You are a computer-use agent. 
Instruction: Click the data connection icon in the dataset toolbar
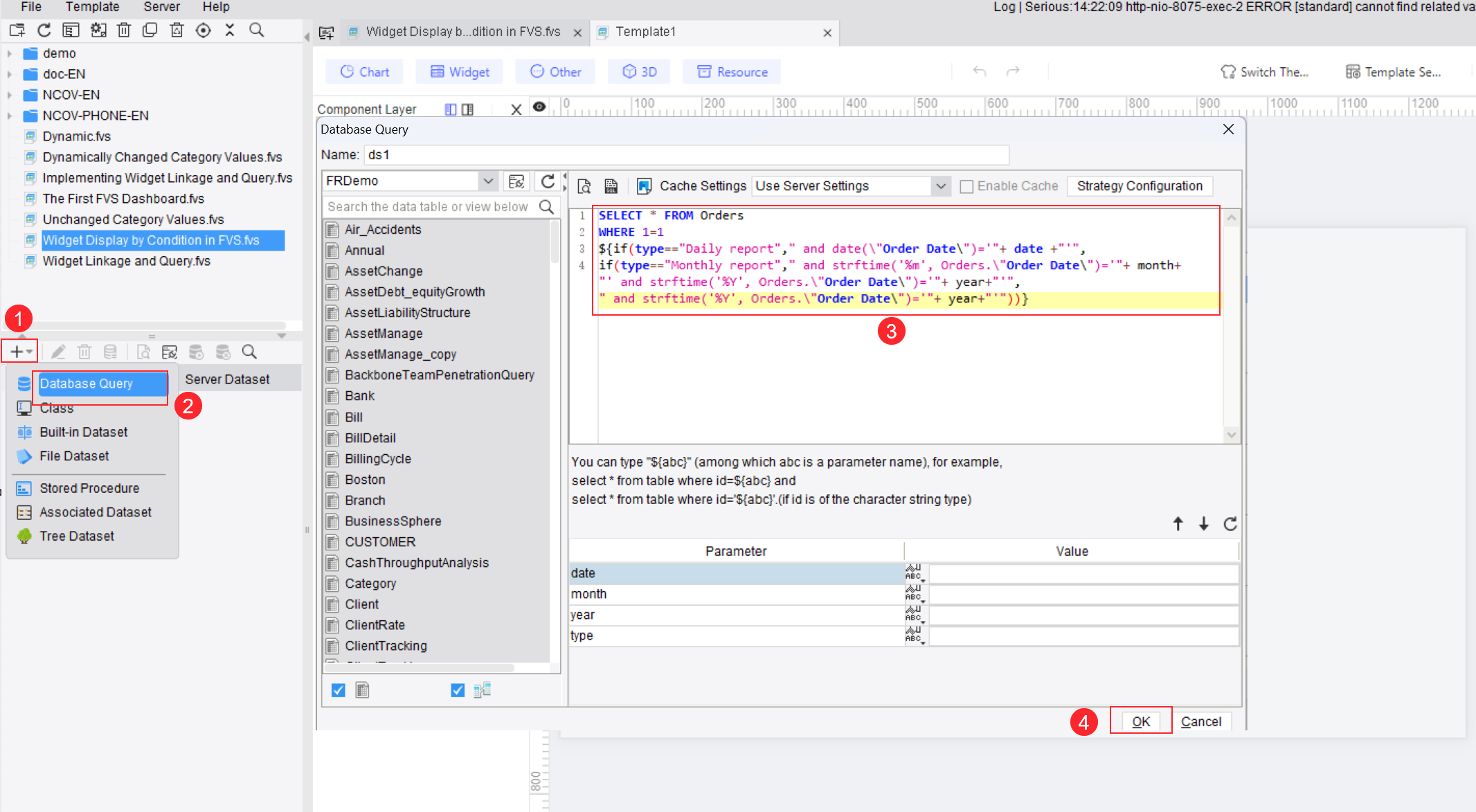pos(170,352)
